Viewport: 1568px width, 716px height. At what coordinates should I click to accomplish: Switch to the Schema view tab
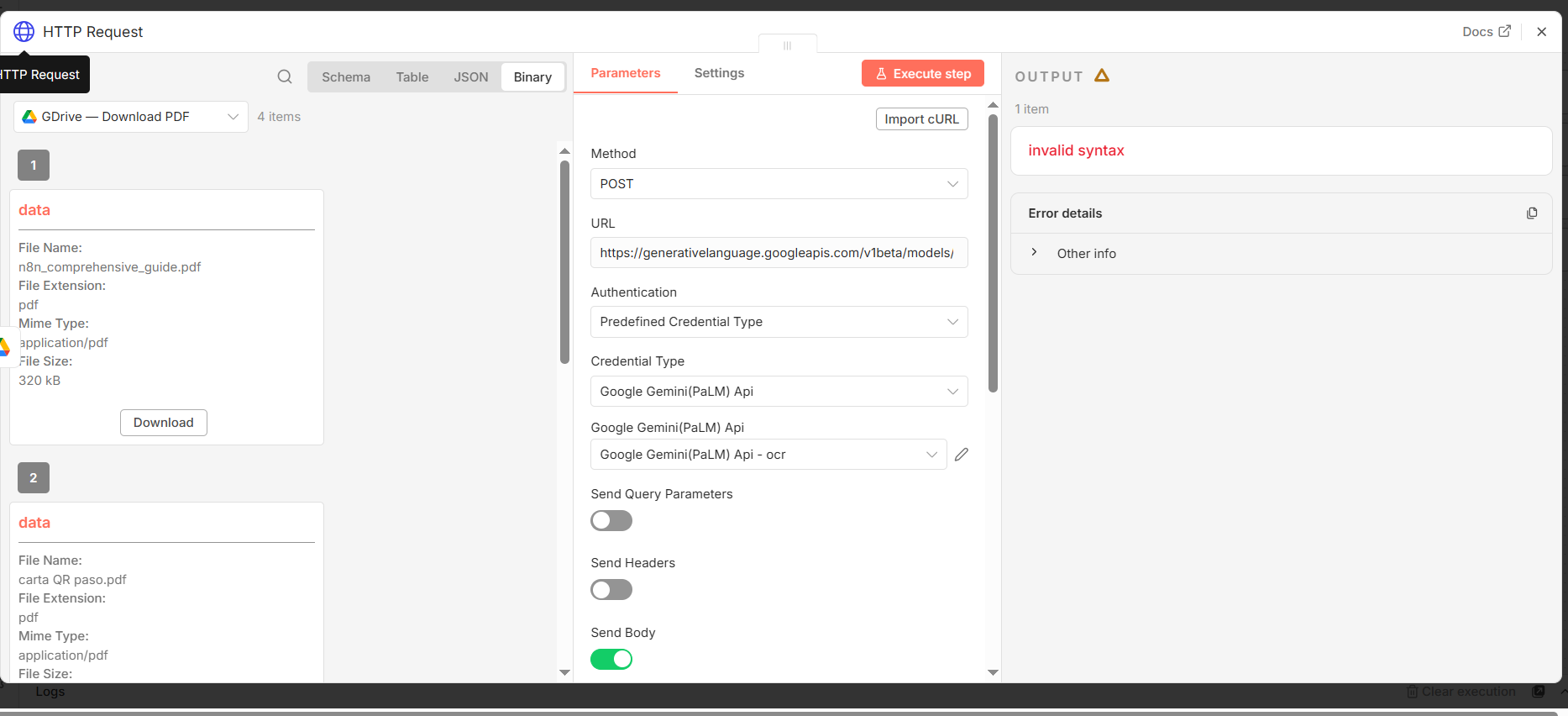[x=346, y=76]
